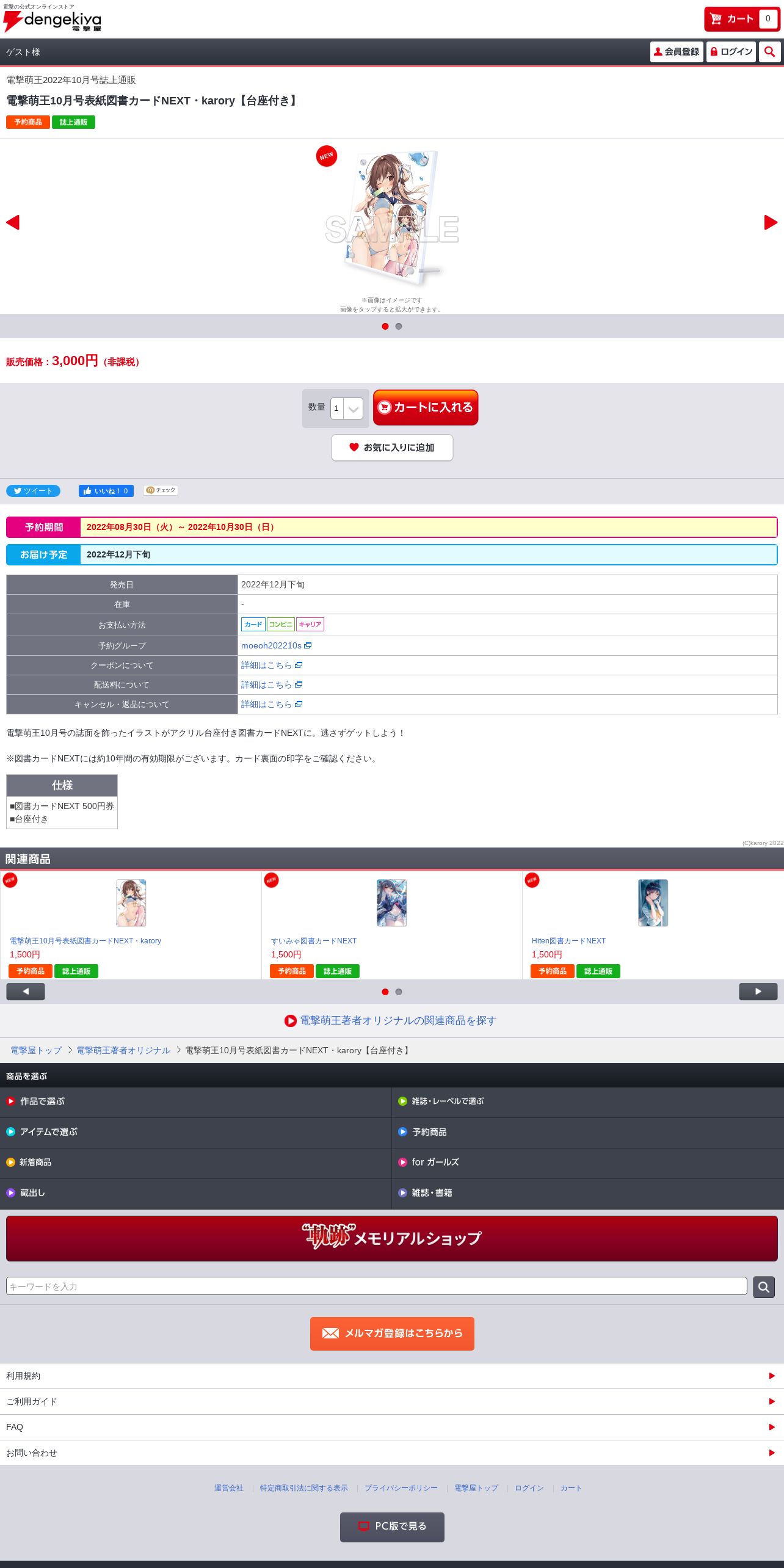Focus the キーワードを入力 search field
Screen dimensions: 784x1568
[x=377, y=1286]
